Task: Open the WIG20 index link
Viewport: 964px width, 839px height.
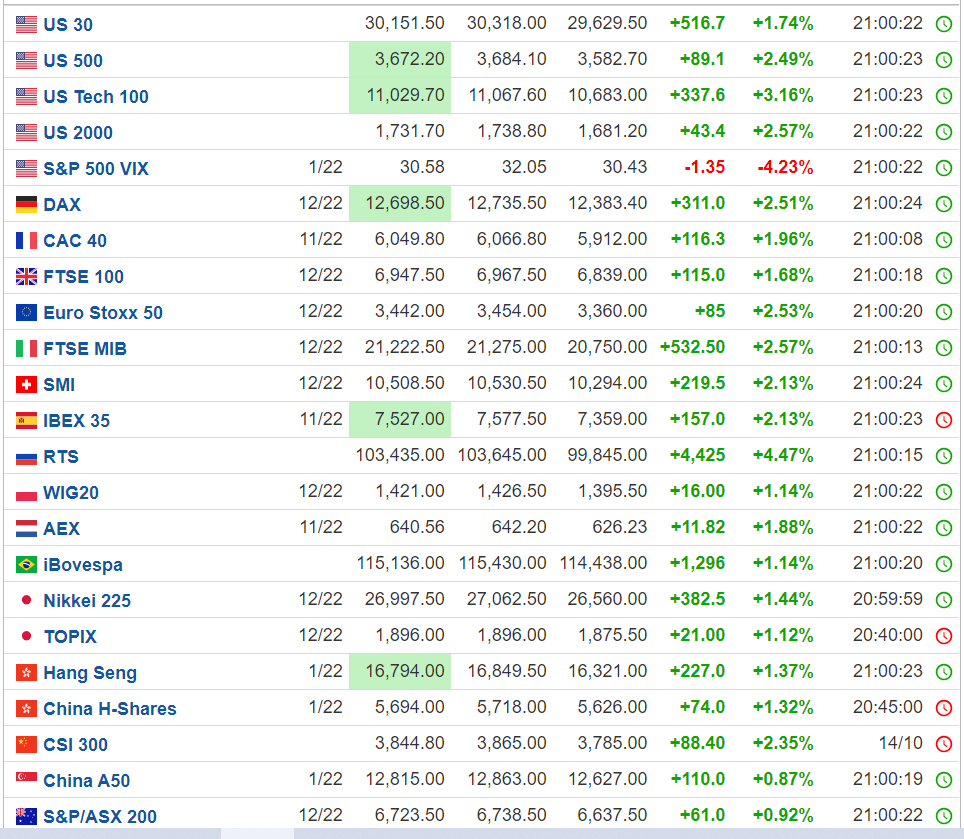Action: click(x=71, y=493)
